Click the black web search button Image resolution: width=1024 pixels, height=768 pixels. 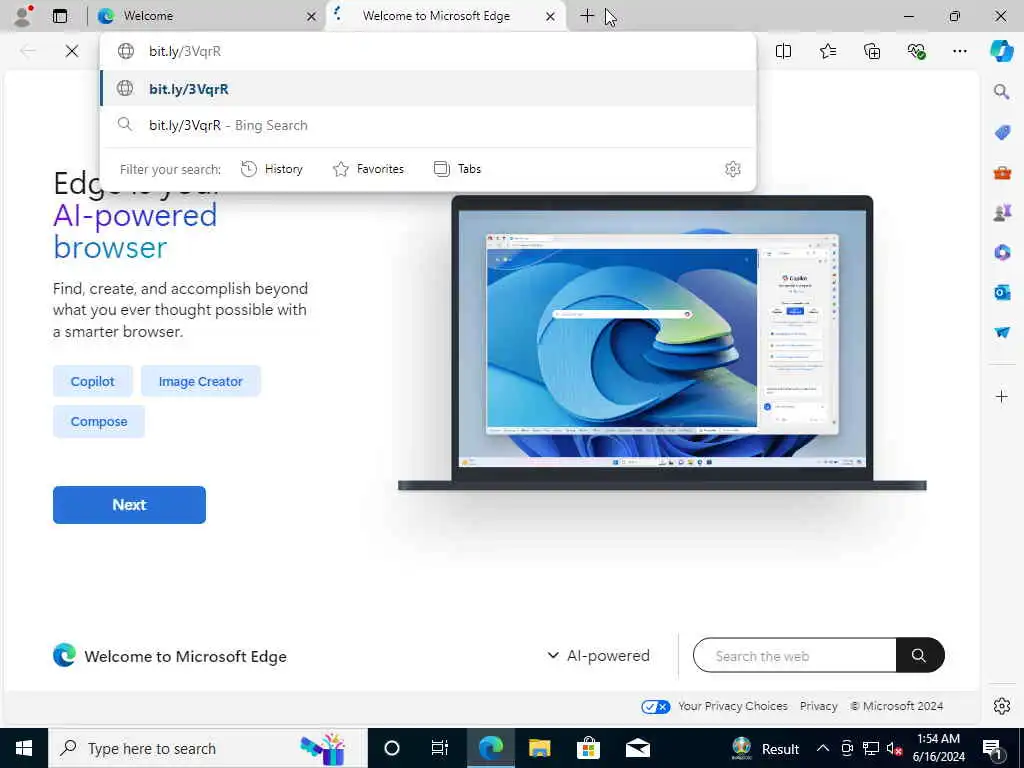click(x=920, y=656)
